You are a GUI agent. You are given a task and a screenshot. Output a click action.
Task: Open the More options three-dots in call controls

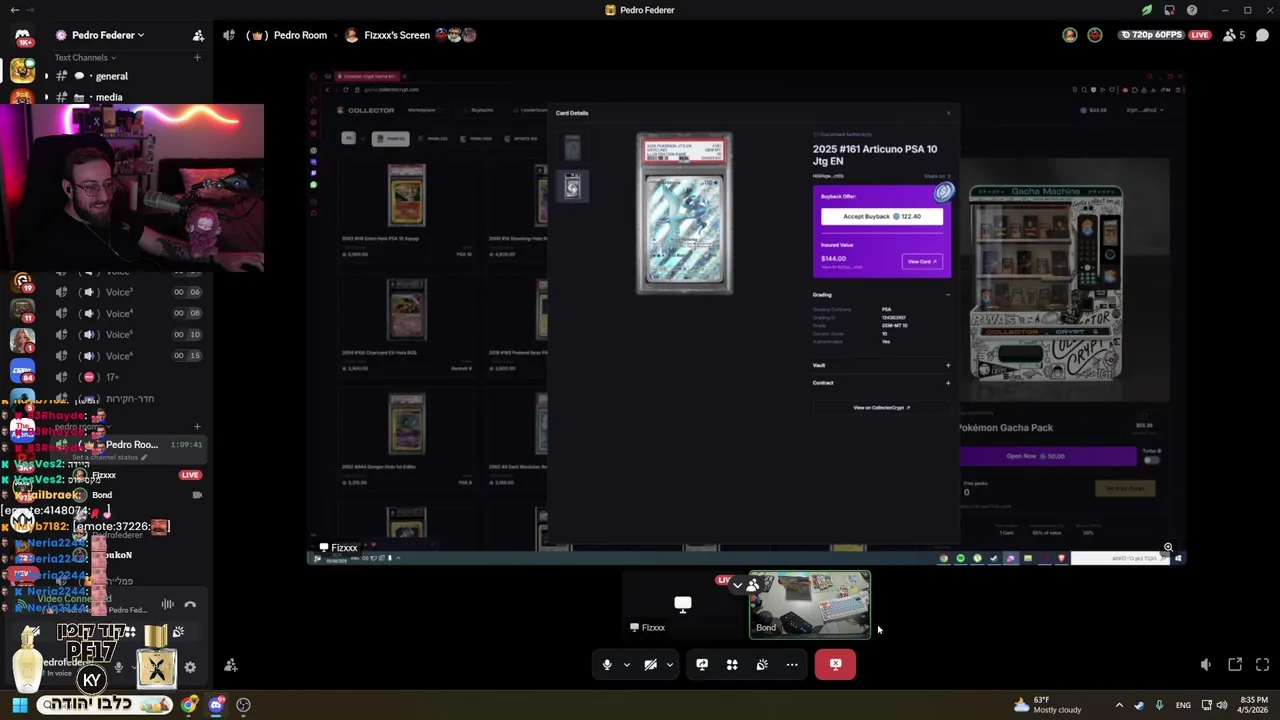(x=792, y=664)
